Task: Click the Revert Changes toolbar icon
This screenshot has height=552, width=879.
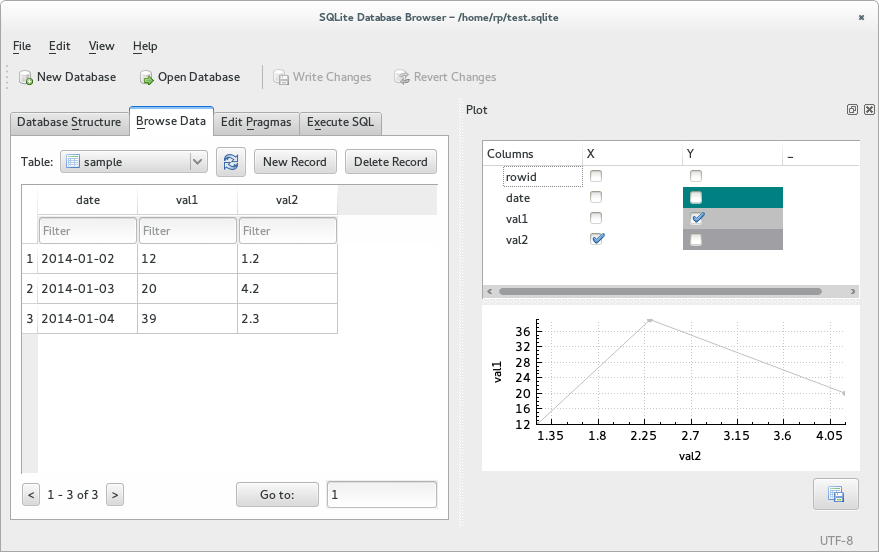Action: [402, 77]
